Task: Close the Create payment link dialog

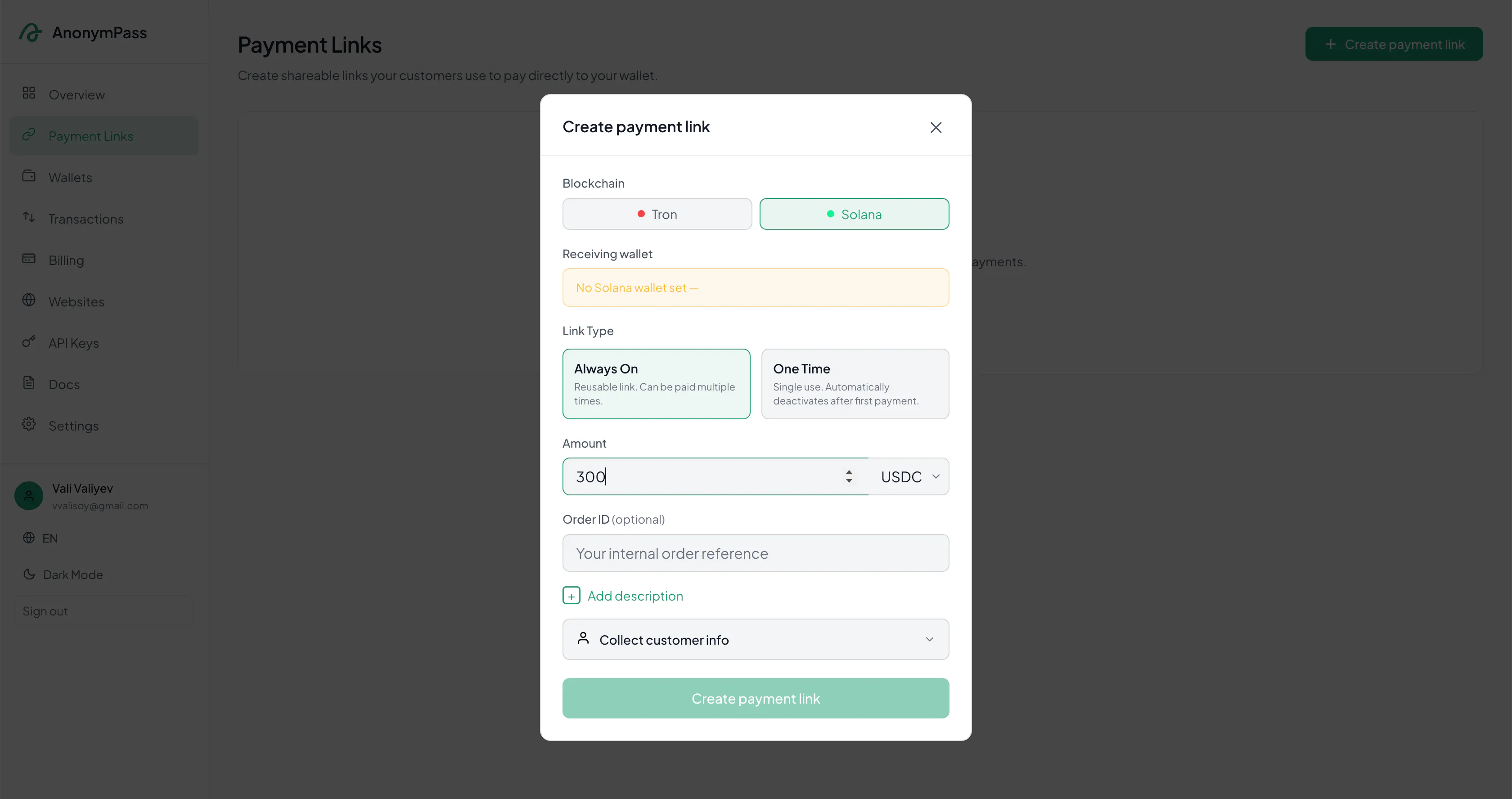Action: [x=936, y=127]
